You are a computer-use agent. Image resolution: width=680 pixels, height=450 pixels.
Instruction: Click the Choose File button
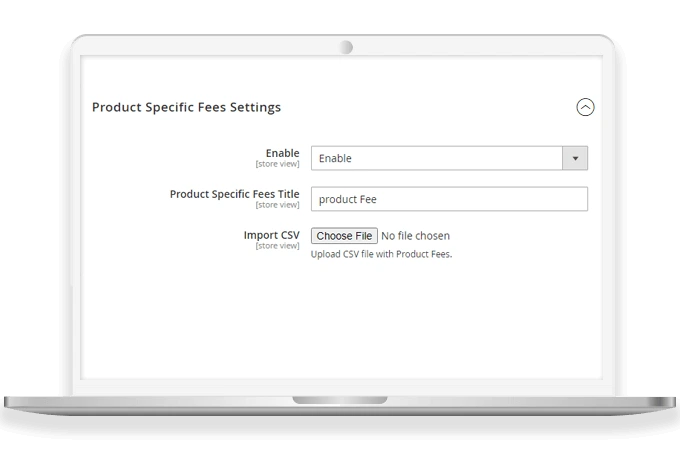[x=344, y=236]
